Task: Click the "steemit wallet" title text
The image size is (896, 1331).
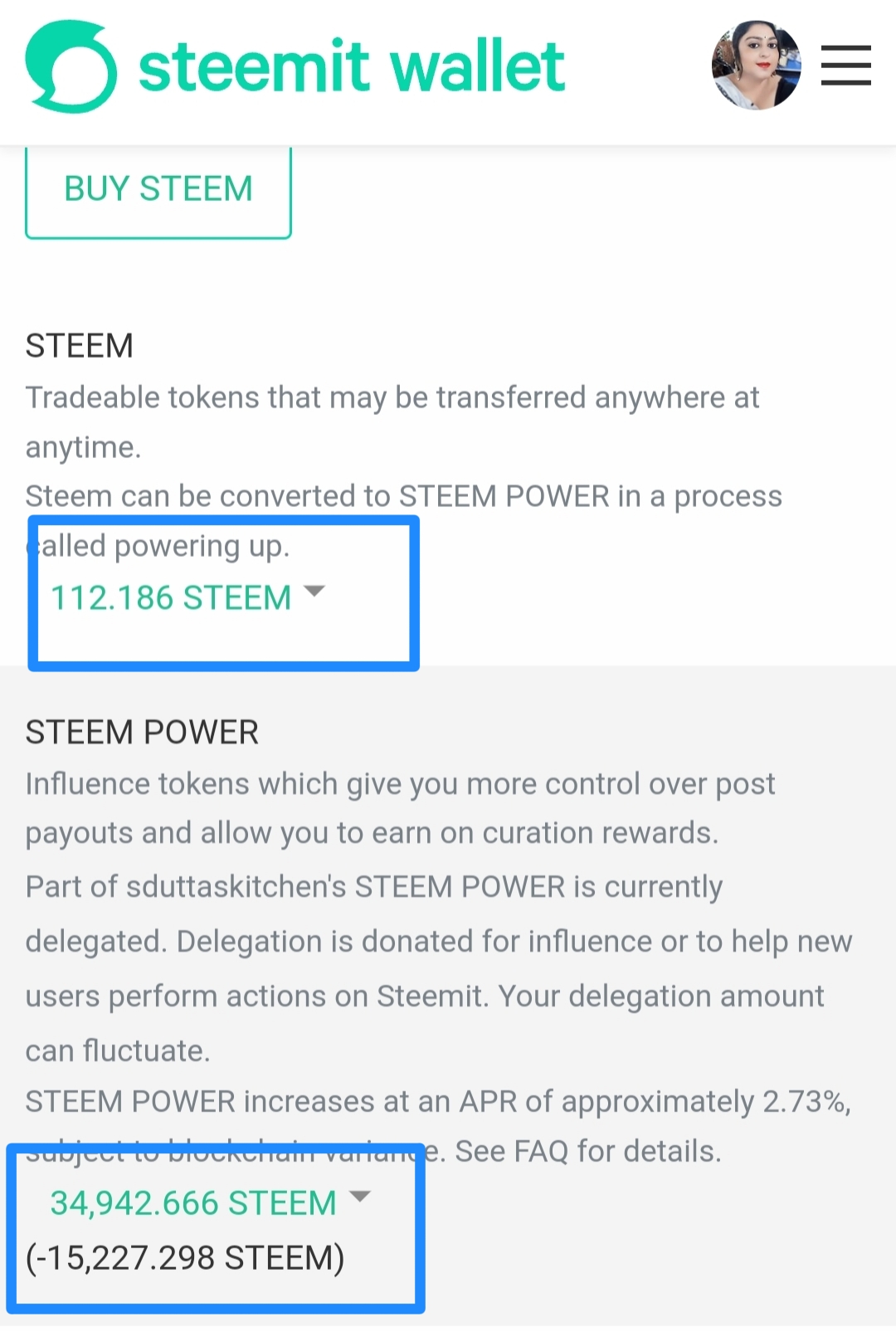Action: (x=352, y=66)
